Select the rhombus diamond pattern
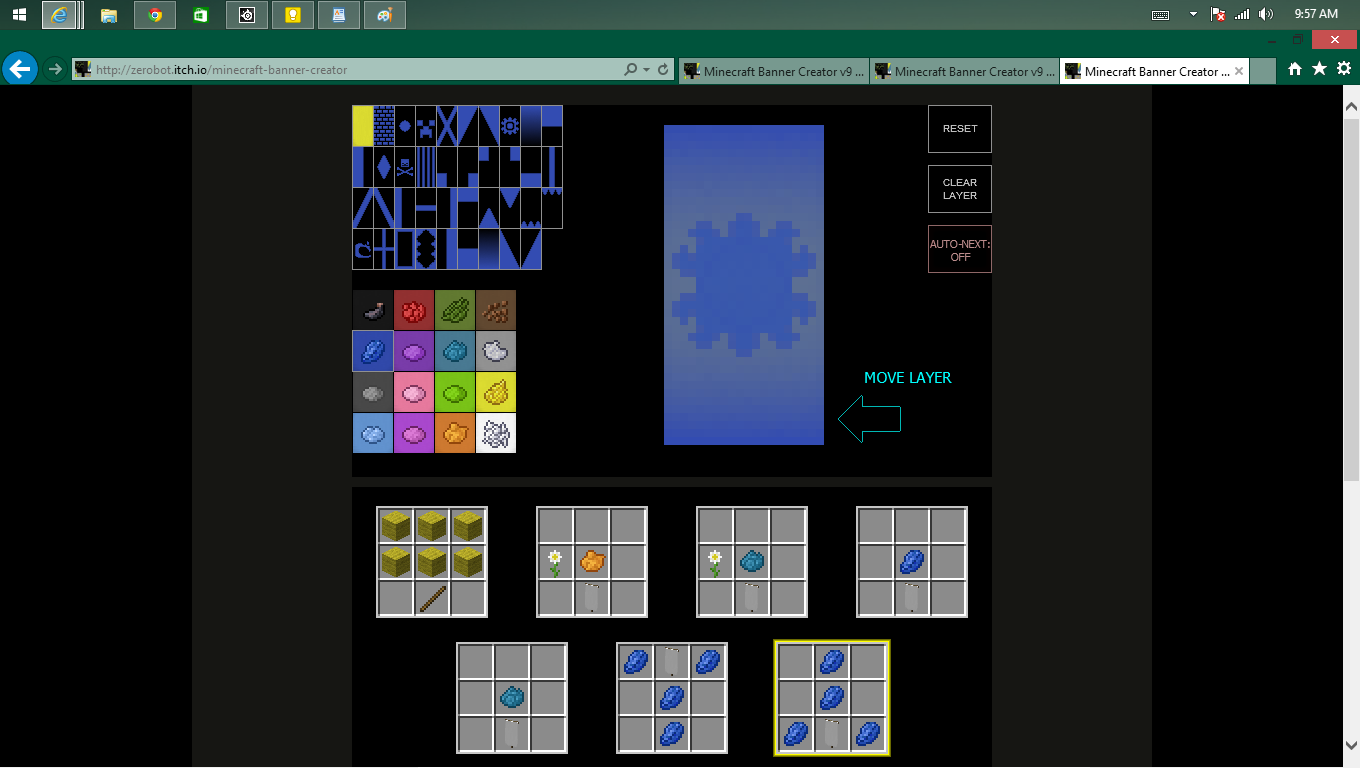This screenshot has height=768, width=1360. pyautogui.click(x=383, y=167)
